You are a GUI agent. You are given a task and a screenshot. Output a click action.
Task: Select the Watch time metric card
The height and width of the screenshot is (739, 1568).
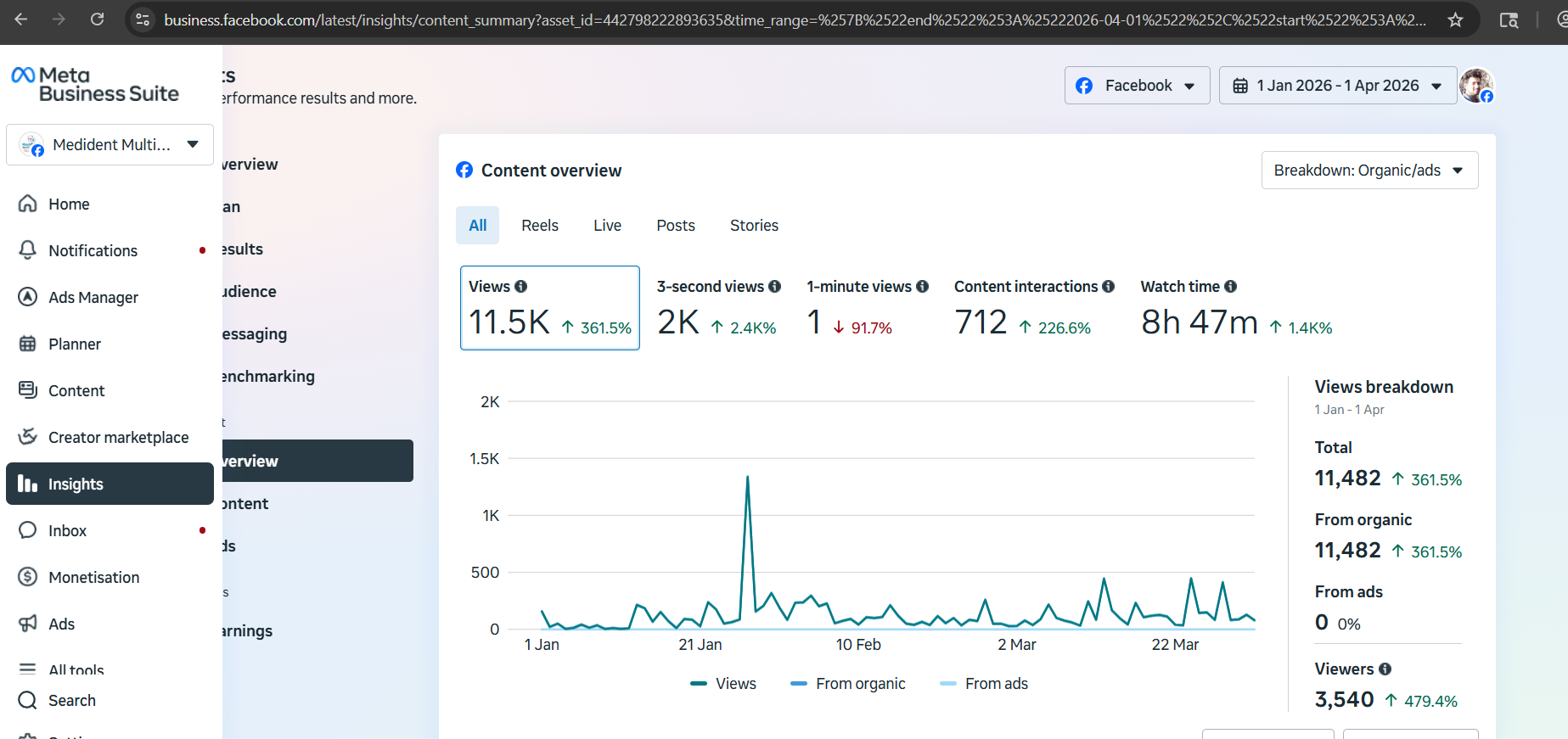1237,308
